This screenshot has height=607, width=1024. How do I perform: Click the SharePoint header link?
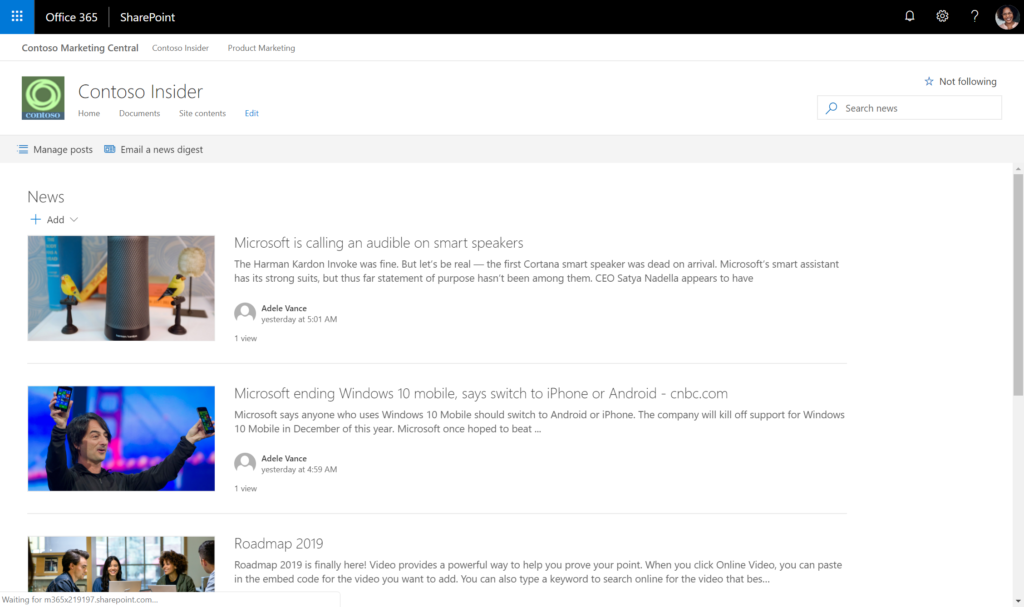pyautogui.click(x=147, y=17)
